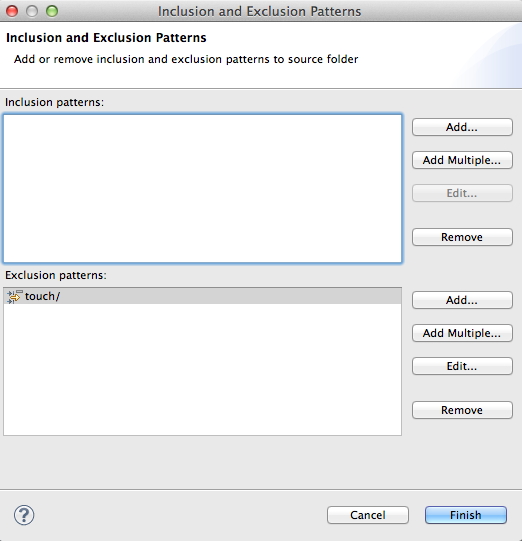Remove the selected exclusion pattern
Image resolution: width=522 pixels, height=541 pixels.
tap(462, 410)
